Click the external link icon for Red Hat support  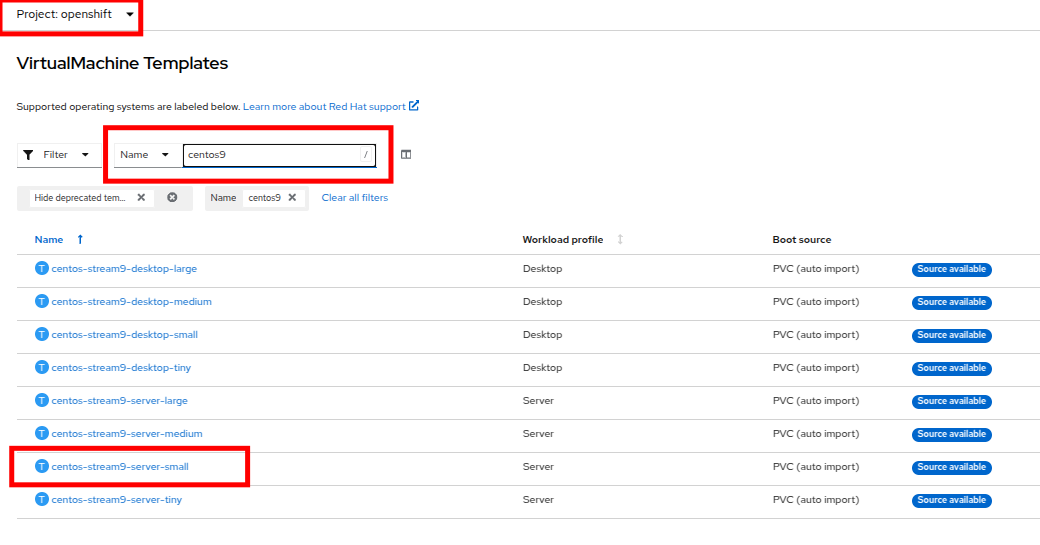click(x=414, y=106)
